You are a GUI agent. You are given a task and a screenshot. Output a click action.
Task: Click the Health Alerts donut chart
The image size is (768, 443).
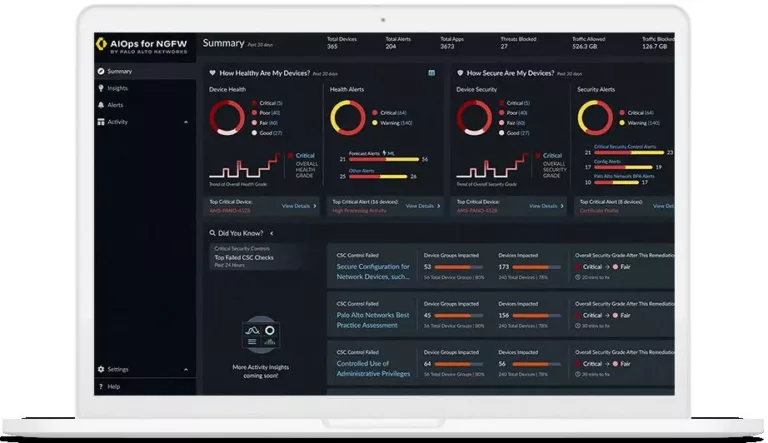[348, 118]
